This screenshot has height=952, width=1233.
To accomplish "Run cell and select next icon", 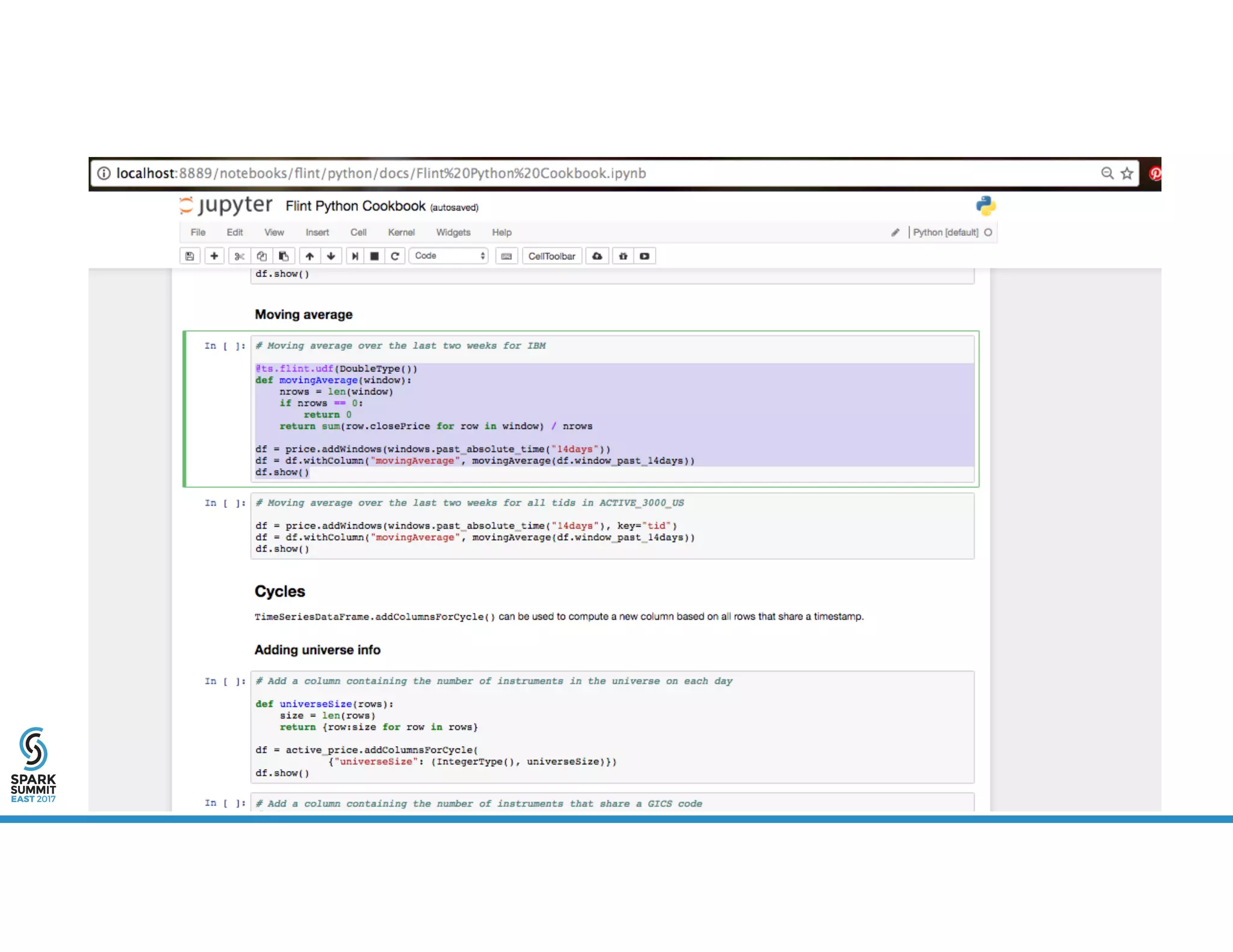I will click(x=355, y=256).
